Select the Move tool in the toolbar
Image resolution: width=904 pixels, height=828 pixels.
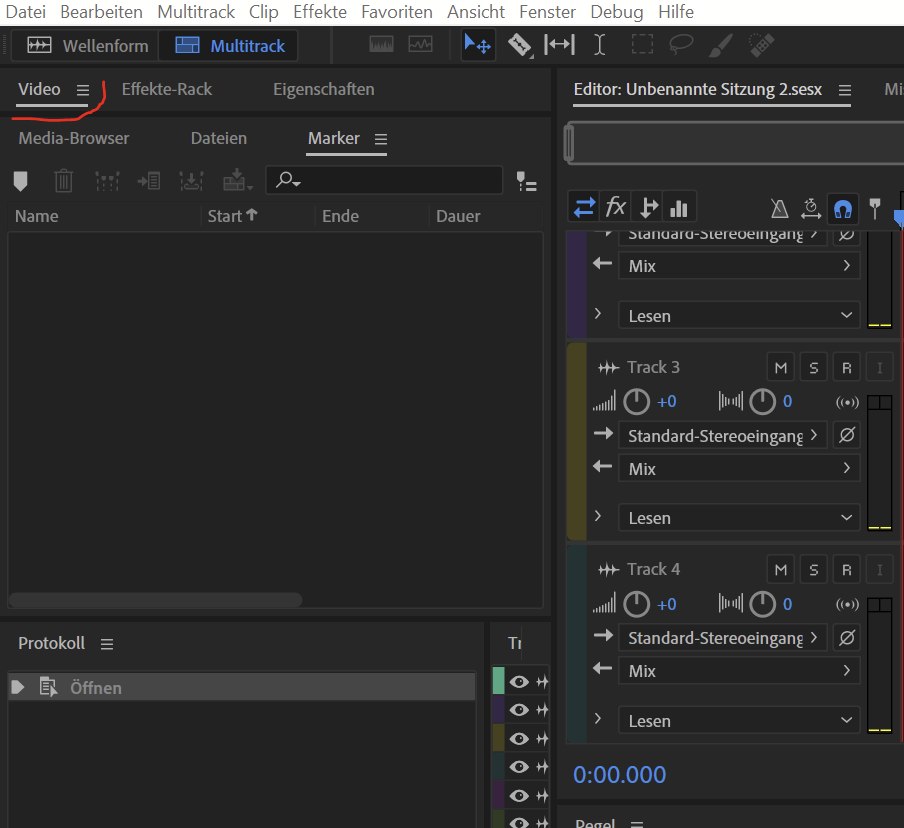point(478,45)
